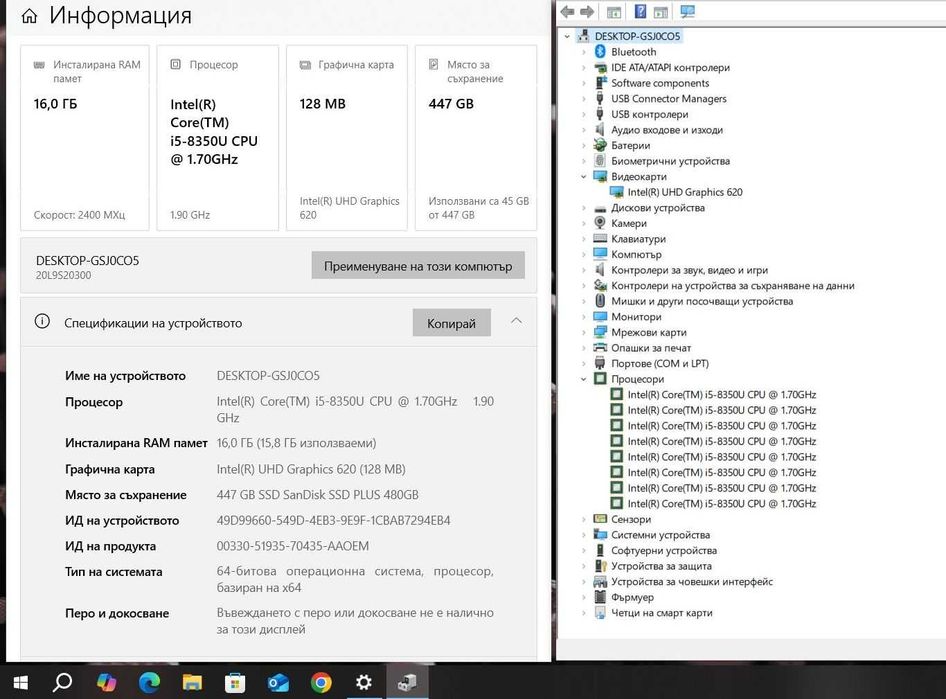The image size is (946, 699).
Task: Expand the USB контролери node
Action: point(583,115)
